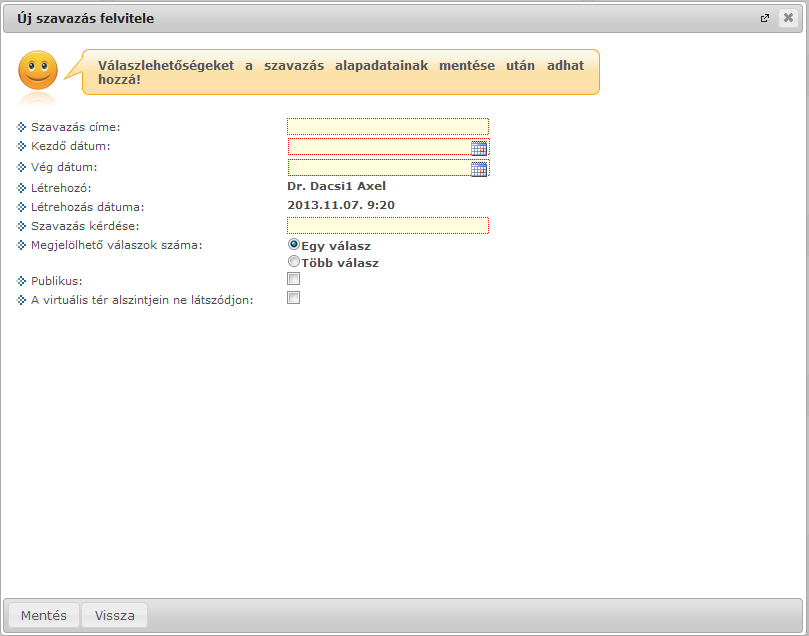Click the 'Publikus:' label
Viewport: 809px width, 636px height.
coord(57,282)
